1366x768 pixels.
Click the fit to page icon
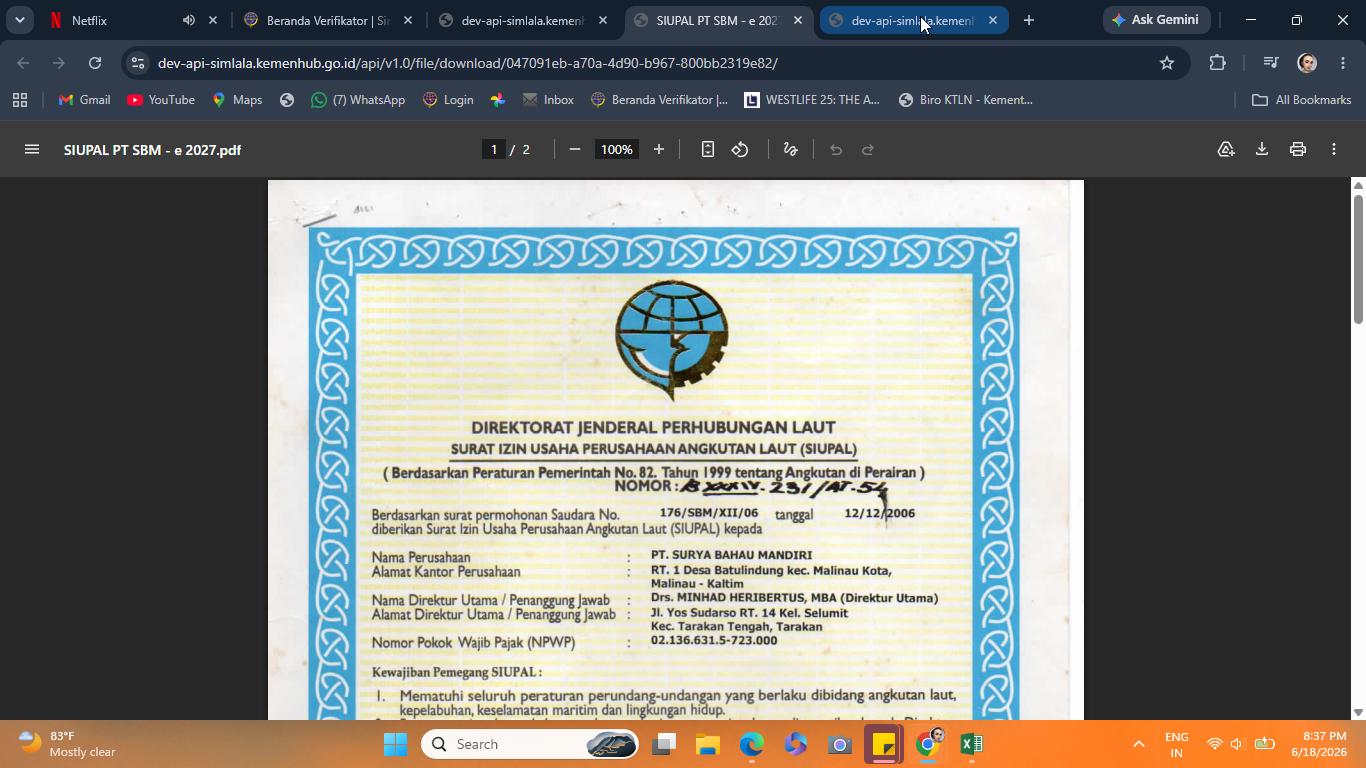707,149
